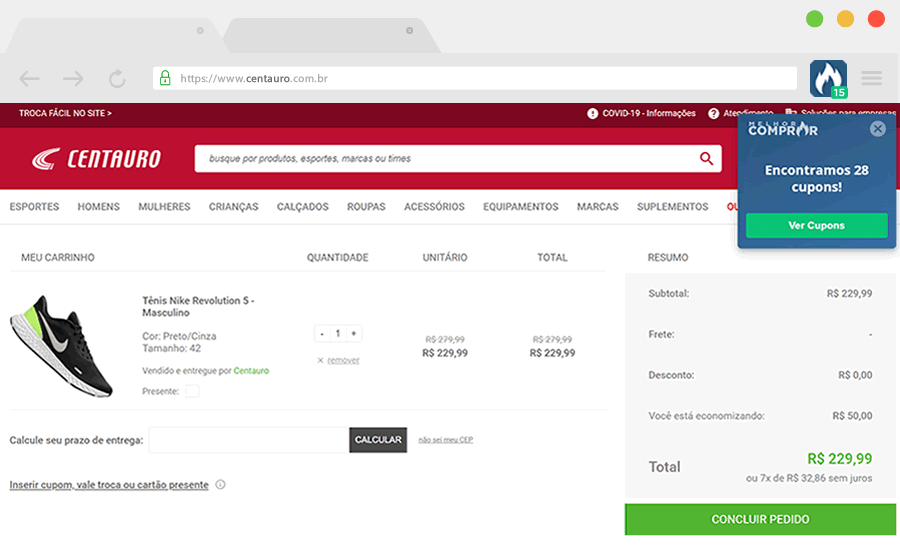Click the Ver Cupons button
This screenshot has width=900, height=556.
(816, 225)
